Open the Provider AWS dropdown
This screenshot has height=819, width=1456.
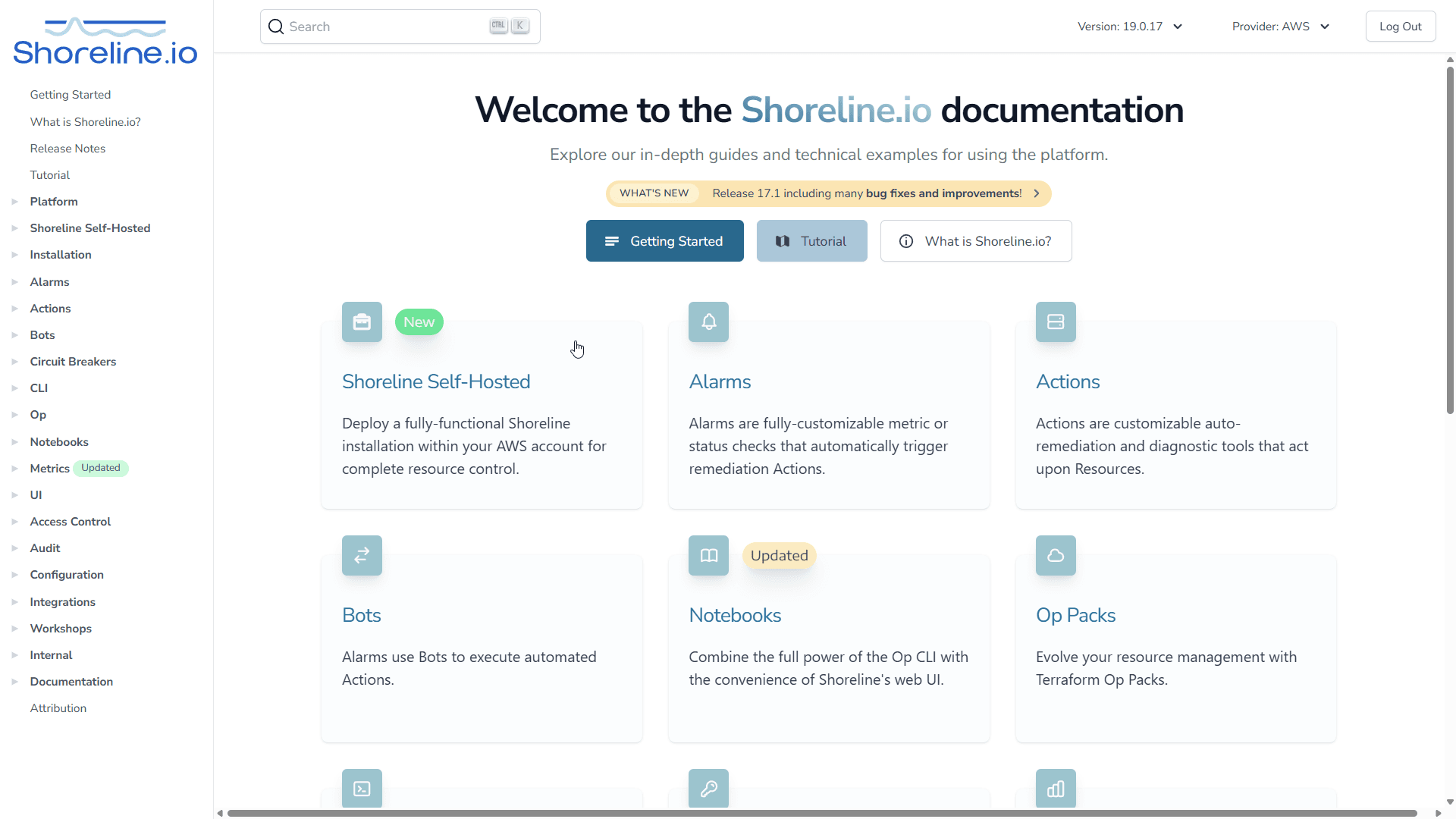pos(1280,26)
